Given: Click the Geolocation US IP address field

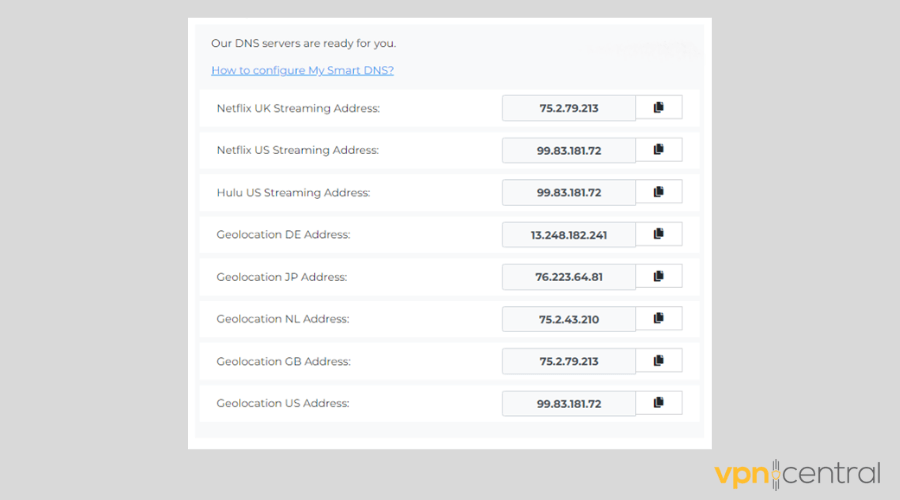Looking at the screenshot, I should 568,404.
